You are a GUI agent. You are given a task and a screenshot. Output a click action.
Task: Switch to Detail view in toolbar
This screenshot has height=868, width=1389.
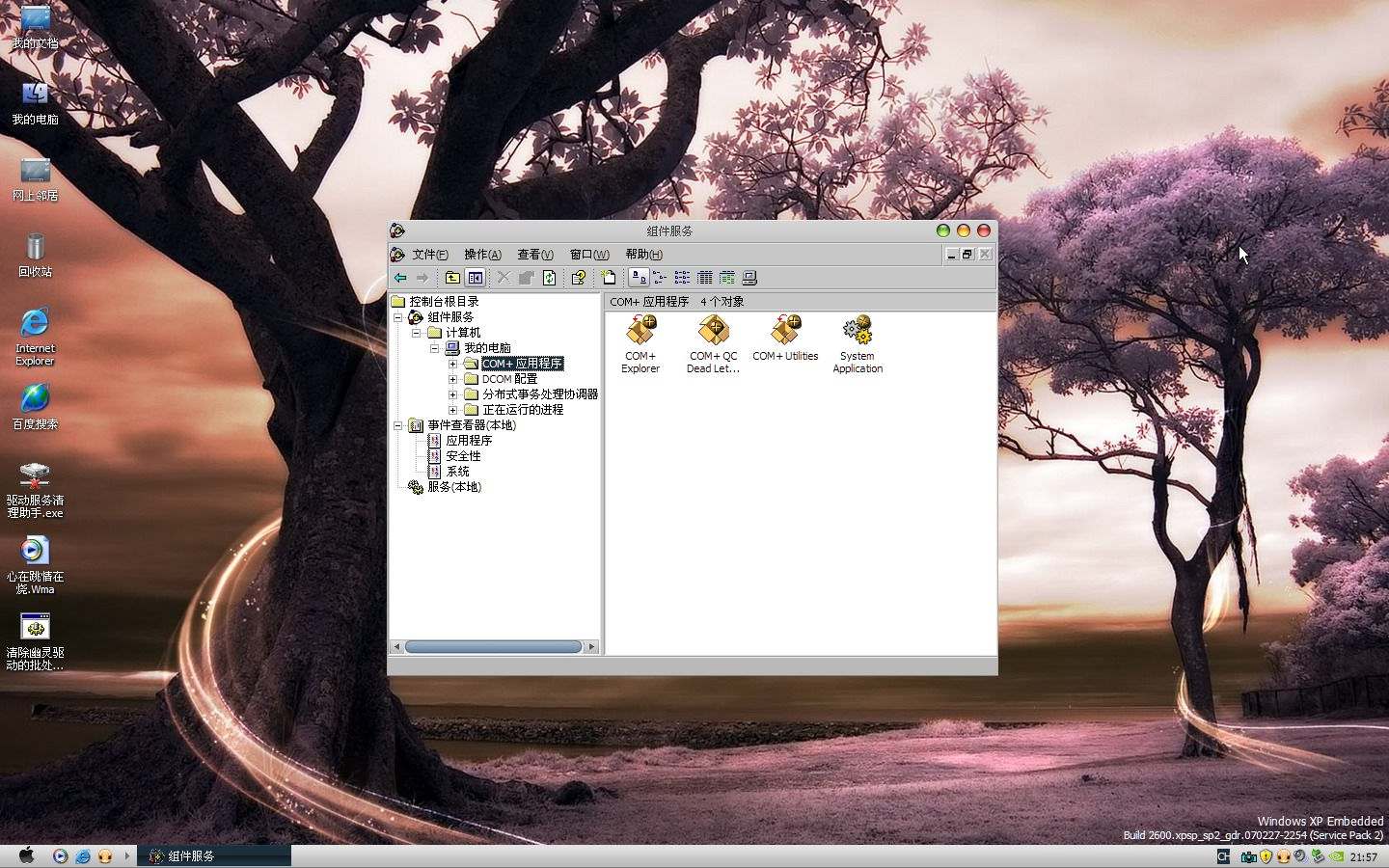[x=704, y=278]
